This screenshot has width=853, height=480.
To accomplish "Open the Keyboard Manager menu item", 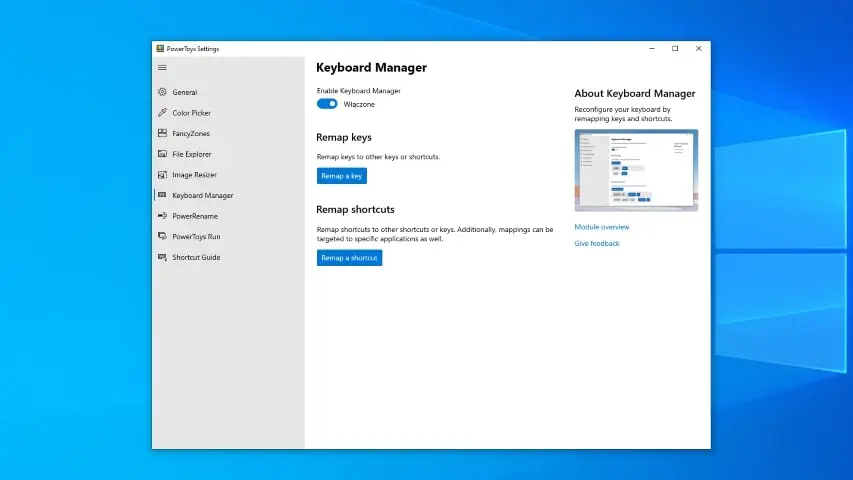I will pyautogui.click(x=202, y=195).
